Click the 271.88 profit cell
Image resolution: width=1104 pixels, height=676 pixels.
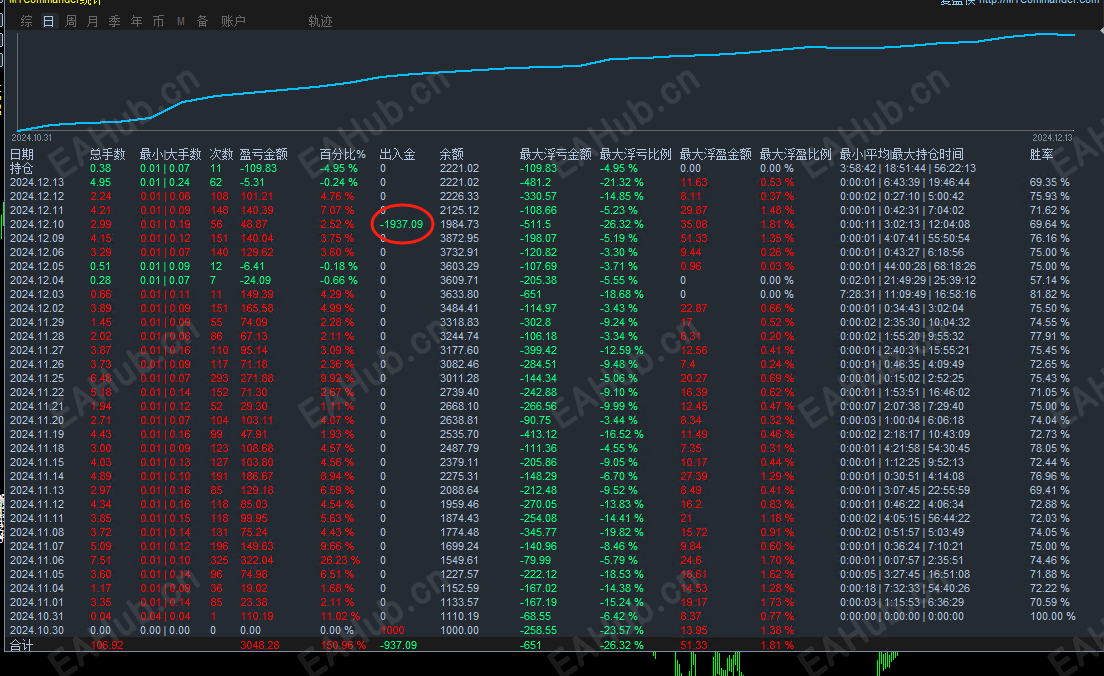coord(256,378)
